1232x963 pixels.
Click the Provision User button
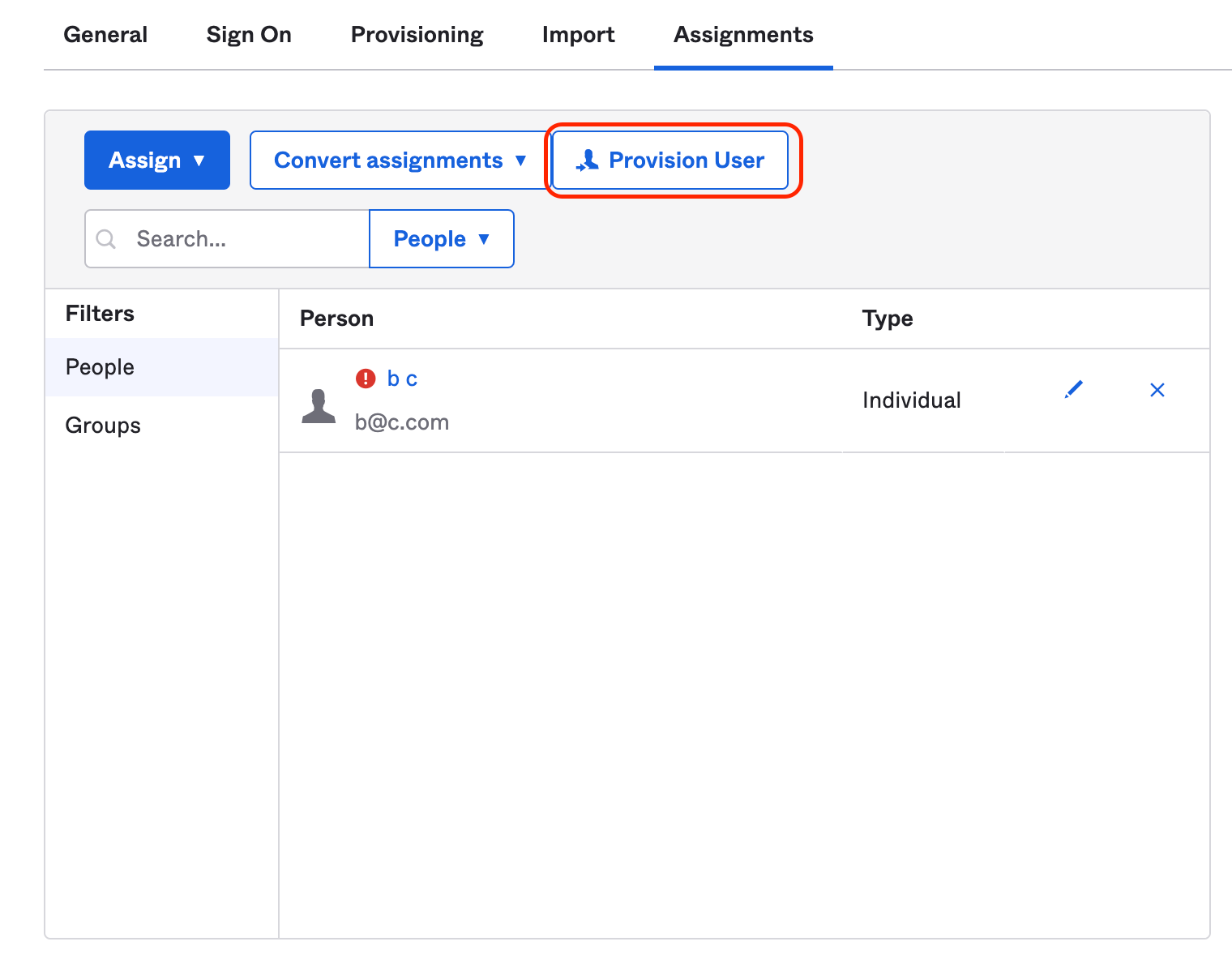coord(670,160)
